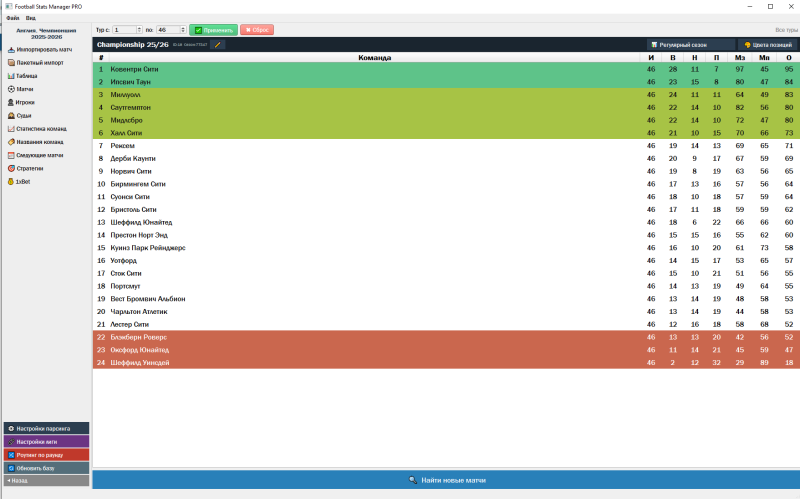
Task: Select the Чарльтон Атлетик row
Action: click(x=446, y=311)
